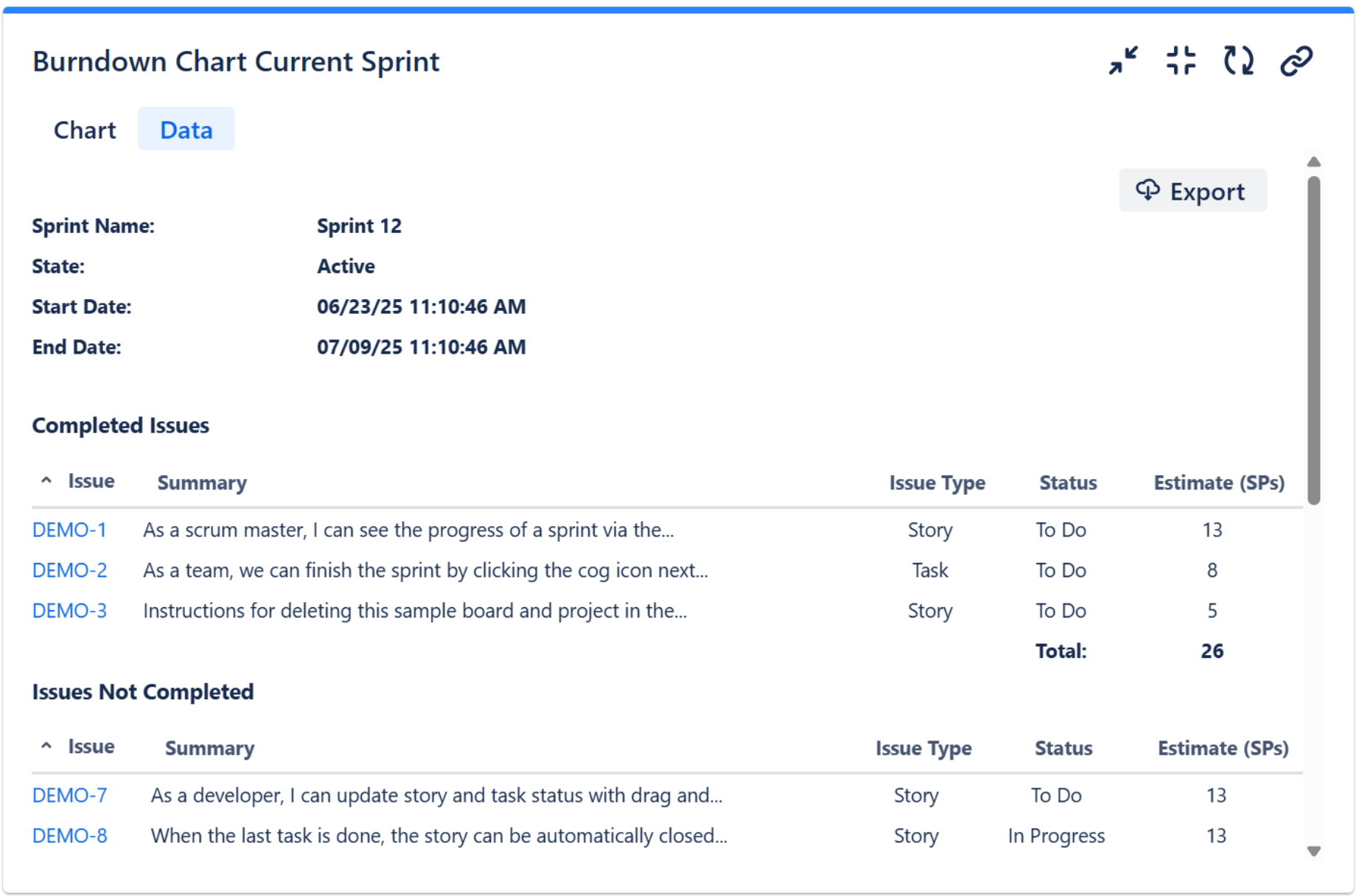Click the scrollbar down arrow

(1314, 851)
